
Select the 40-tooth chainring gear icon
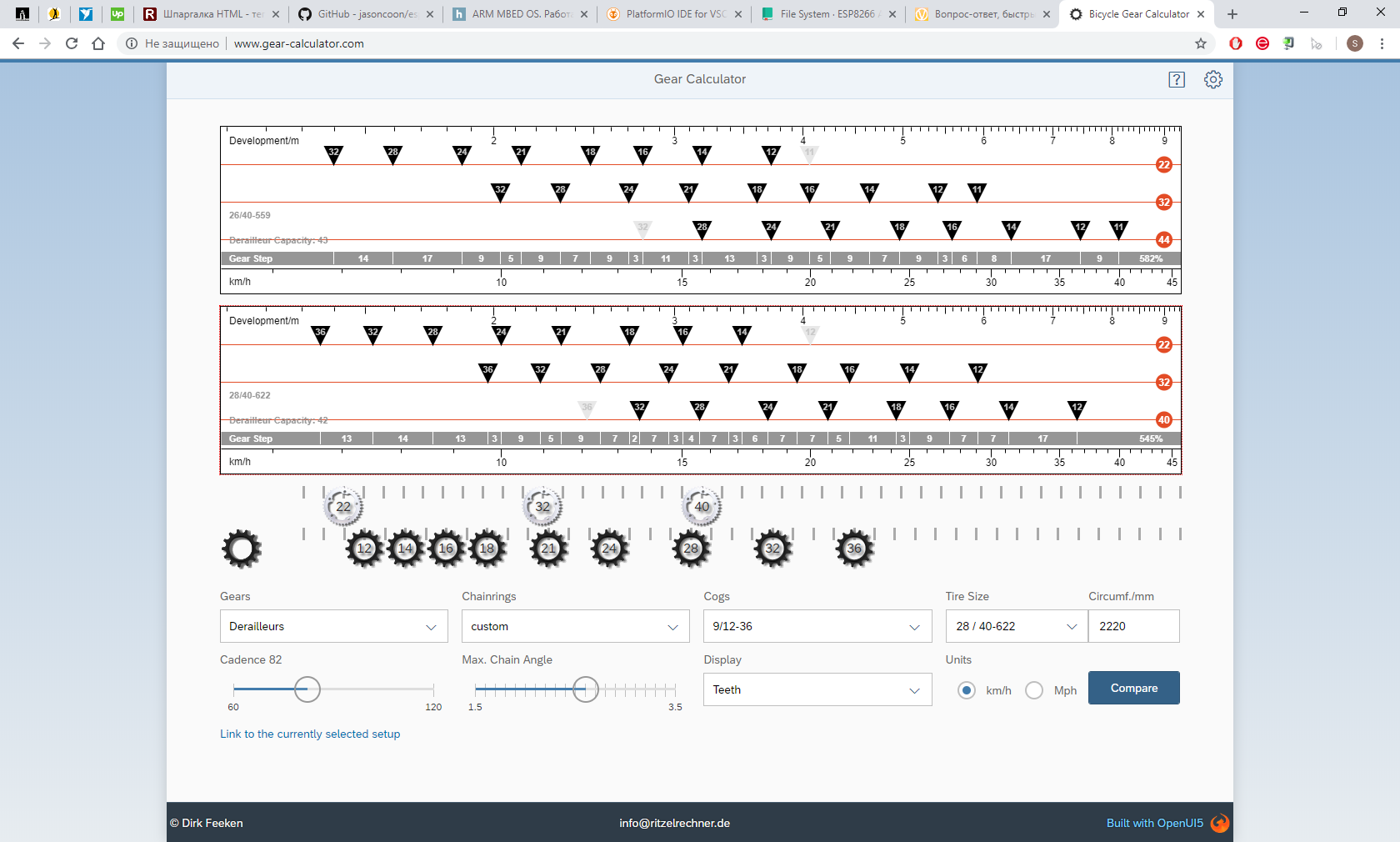point(702,507)
